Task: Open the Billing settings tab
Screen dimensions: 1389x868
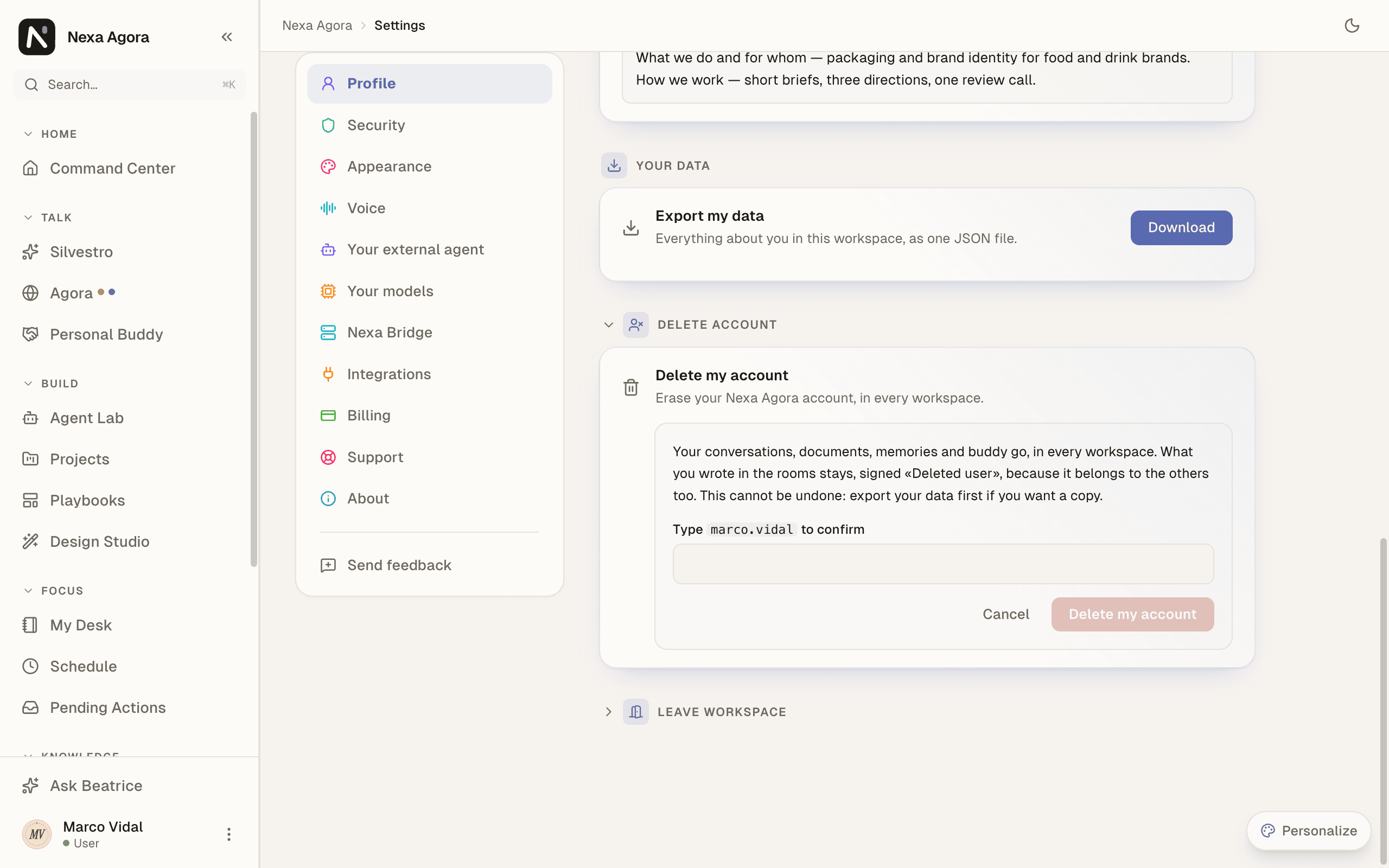Action: coord(429,416)
